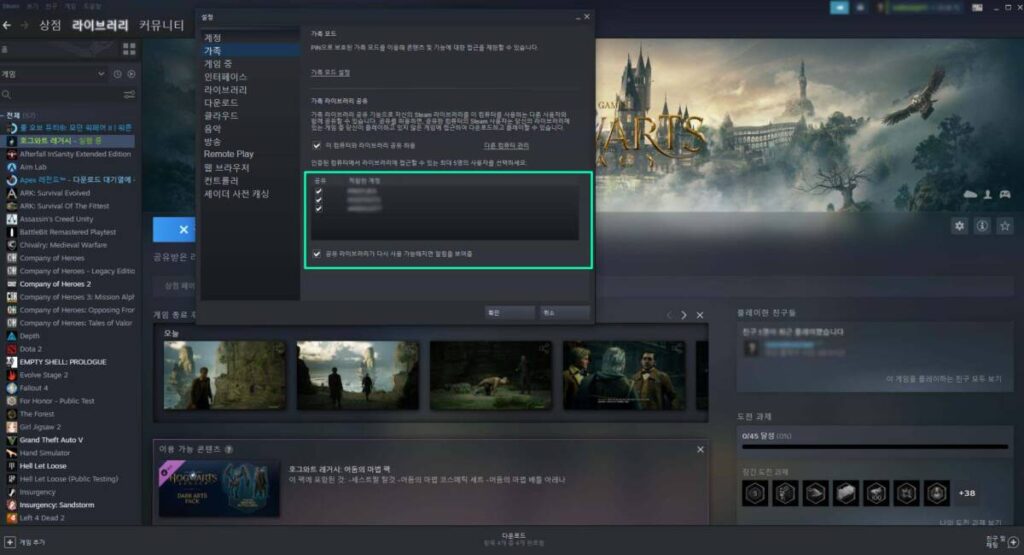Open advanced filter icon beside library search
Viewport: 1024px width, 555px height.
tap(129, 94)
